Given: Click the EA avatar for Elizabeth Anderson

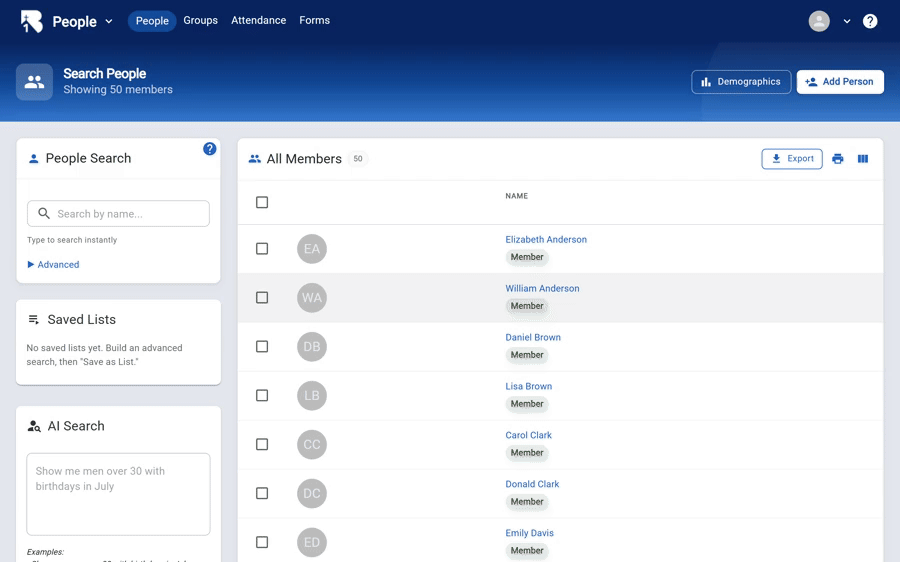Looking at the screenshot, I should pyautogui.click(x=312, y=249).
